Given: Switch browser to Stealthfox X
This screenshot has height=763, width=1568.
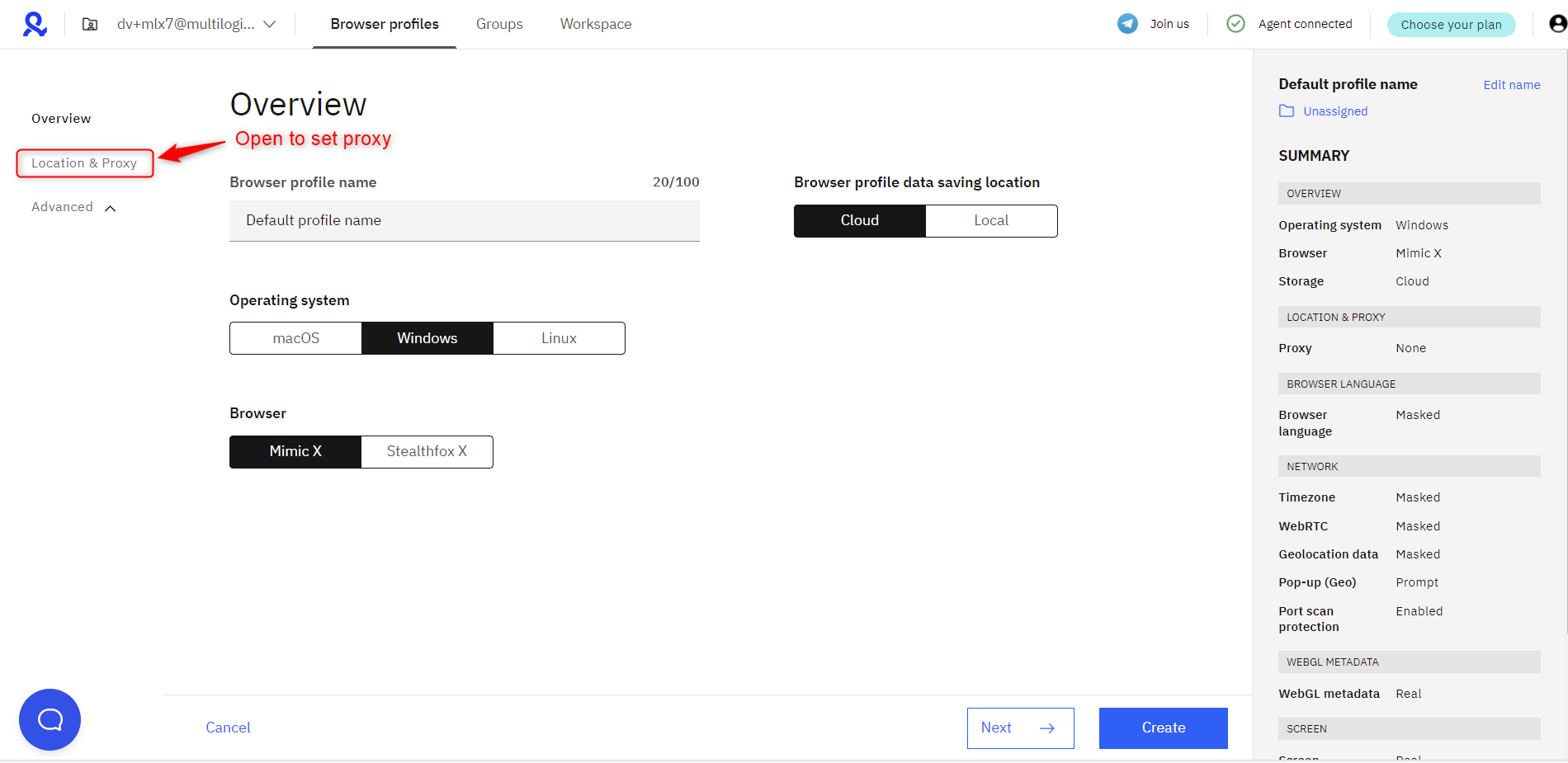Looking at the screenshot, I should pos(427,452).
